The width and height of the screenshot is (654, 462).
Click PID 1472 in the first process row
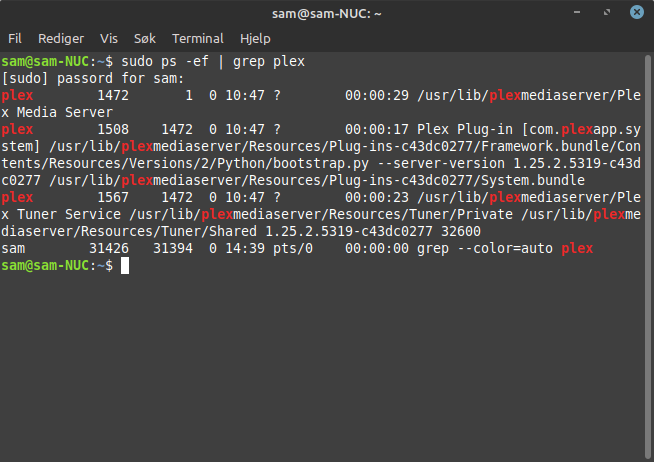click(113, 95)
